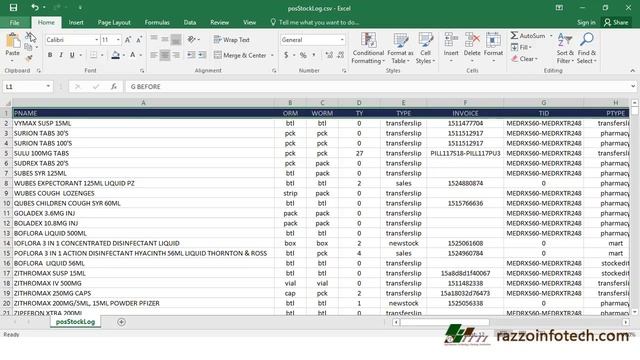Viewport: 640px width, 360px height.
Task: Click the Name Box showing L1
Action: pos(27,87)
